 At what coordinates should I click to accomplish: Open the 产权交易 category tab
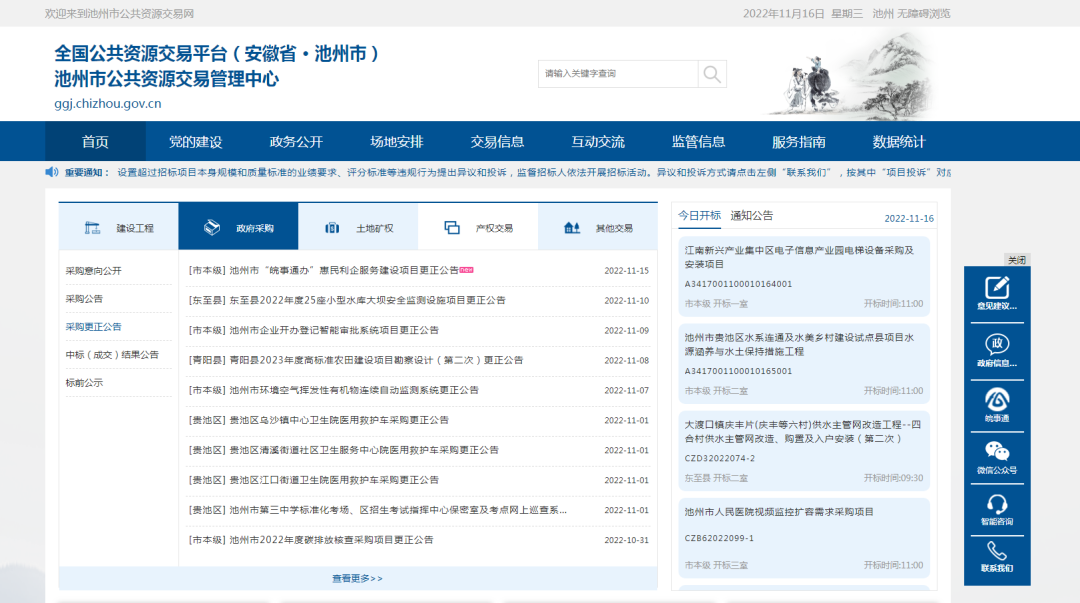(478, 227)
